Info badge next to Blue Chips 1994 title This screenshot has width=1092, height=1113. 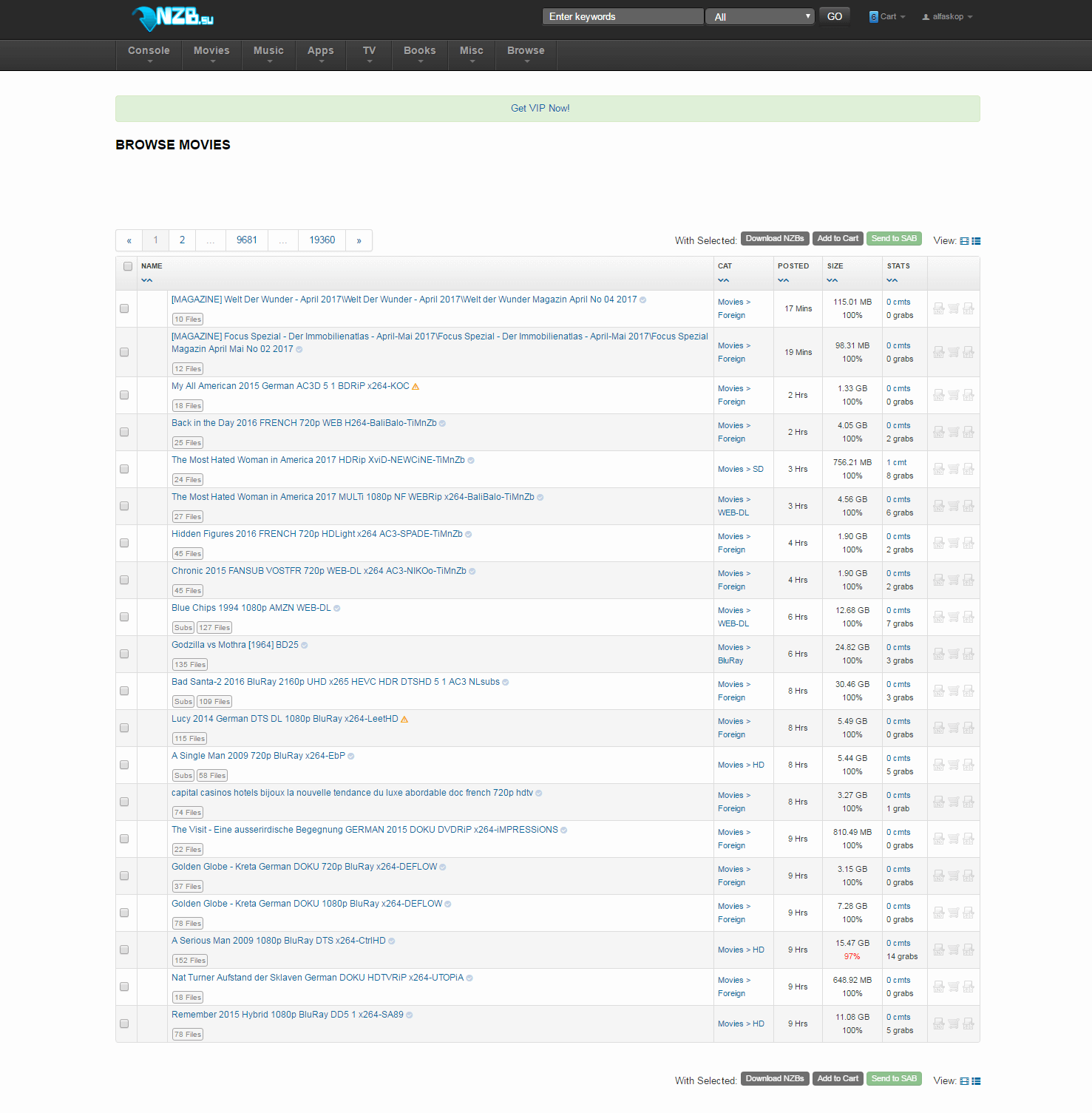pyautogui.click(x=337, y=609)
